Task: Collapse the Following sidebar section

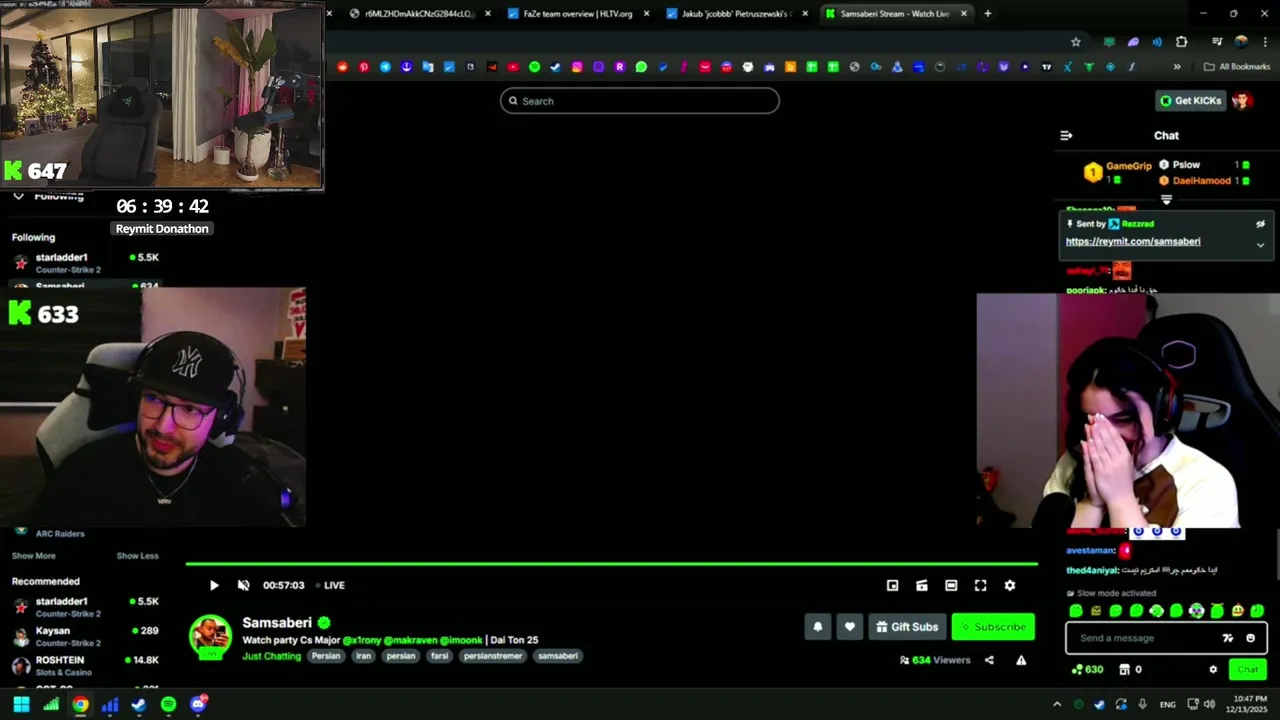Action: [18, 196]
